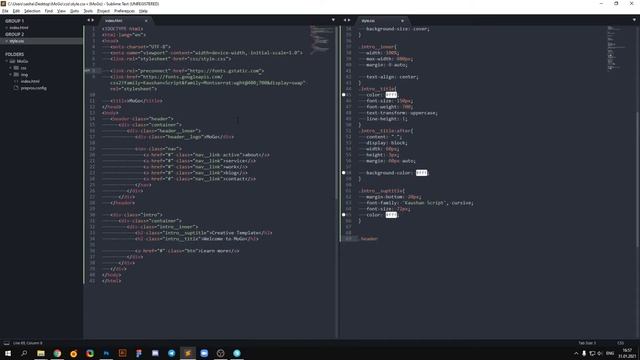The height and width of the screenshot is (360, 640).
Task: Open Windows taskbar search
Action: click(24, 353)
